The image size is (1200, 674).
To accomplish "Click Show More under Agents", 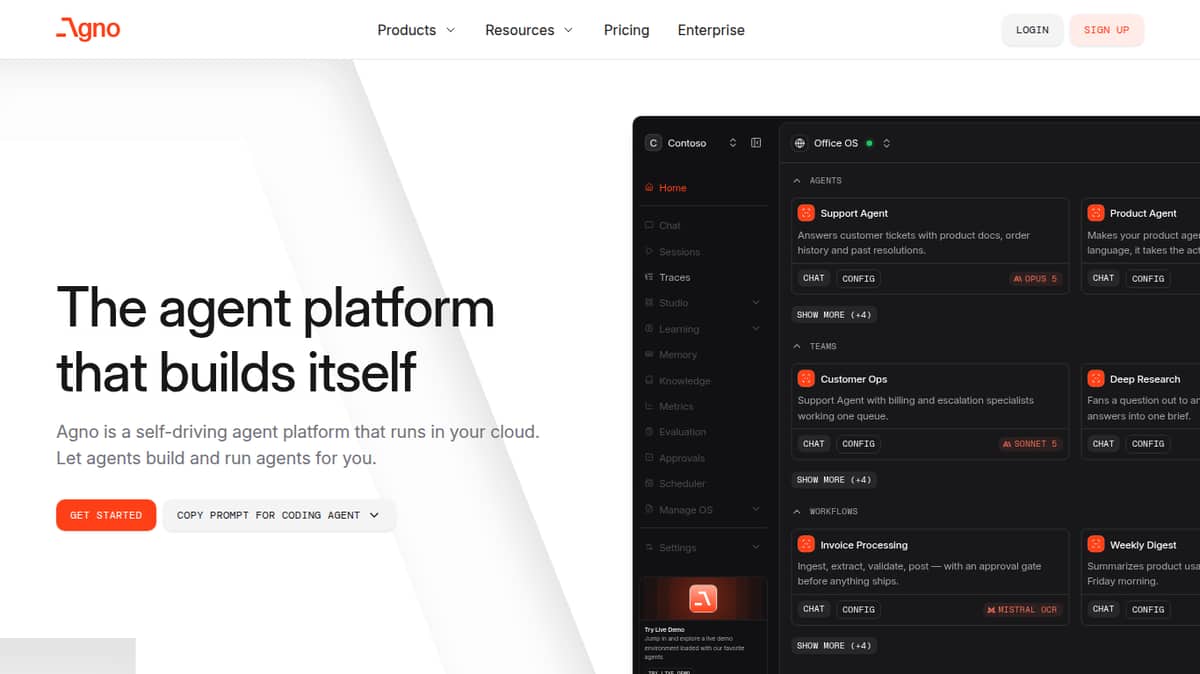I will click(833, 315).
